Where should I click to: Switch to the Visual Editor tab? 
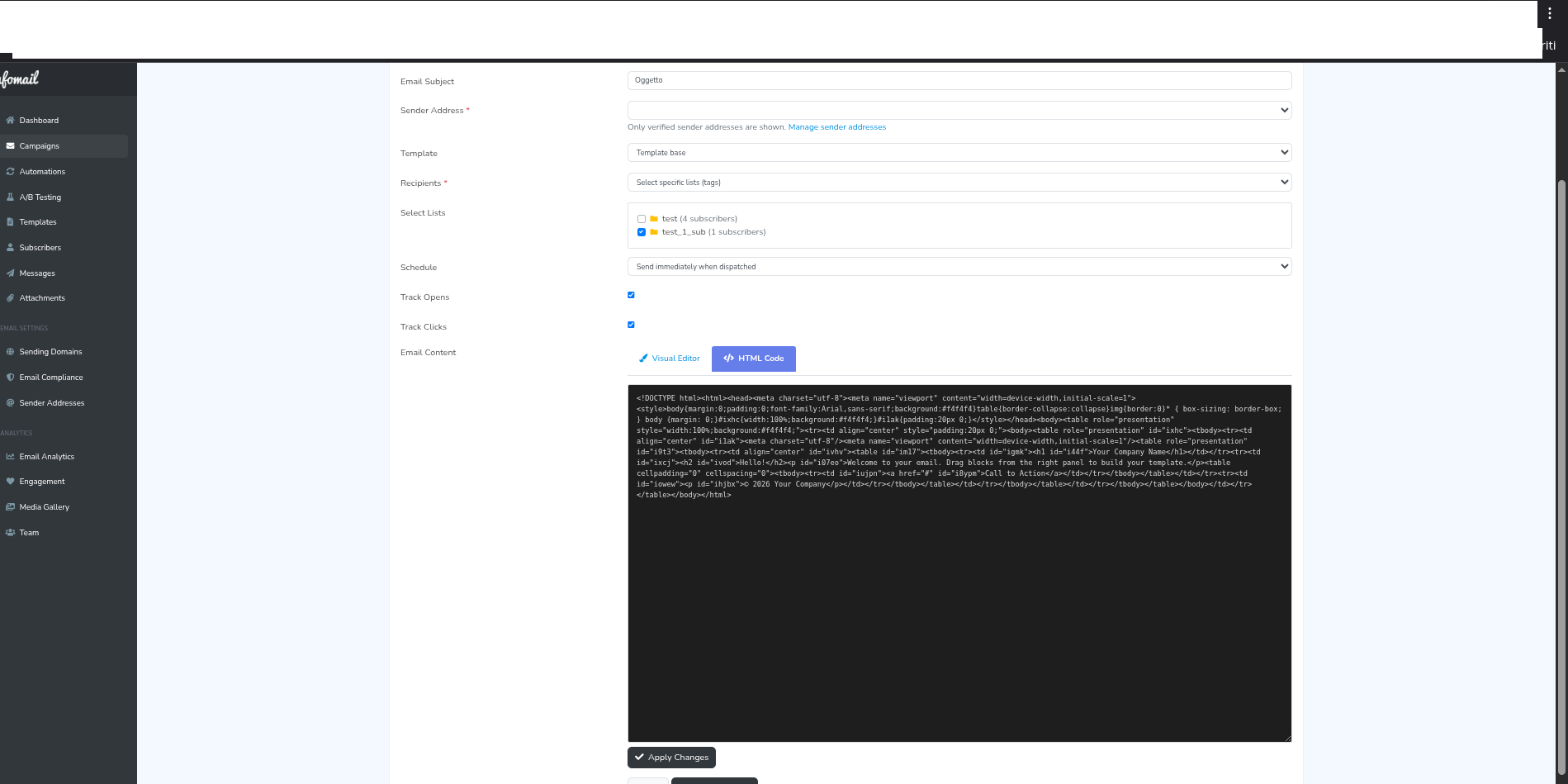click(x=670, y=359)
